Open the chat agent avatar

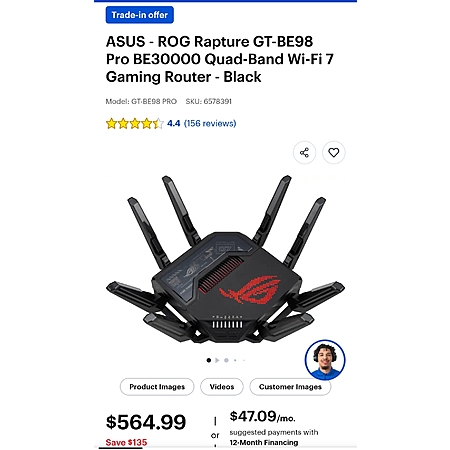click(325, 360)
